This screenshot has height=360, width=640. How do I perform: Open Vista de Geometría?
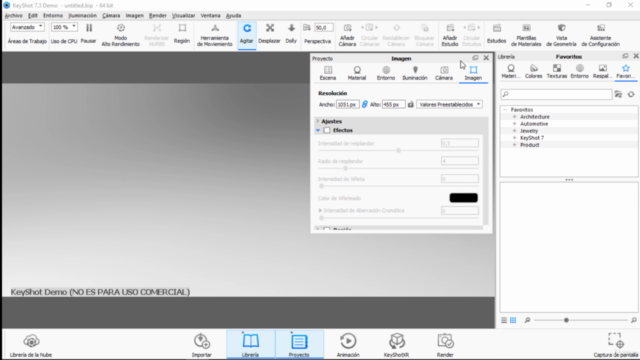coord(562,34)
